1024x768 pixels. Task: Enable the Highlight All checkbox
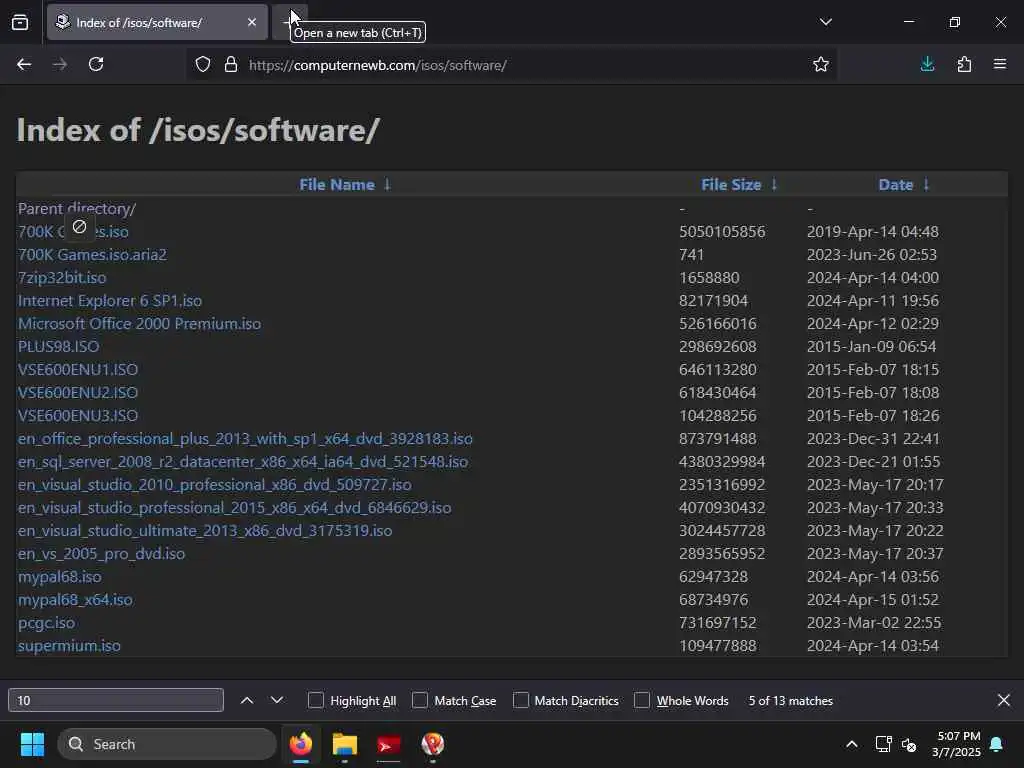pos(316,700)
